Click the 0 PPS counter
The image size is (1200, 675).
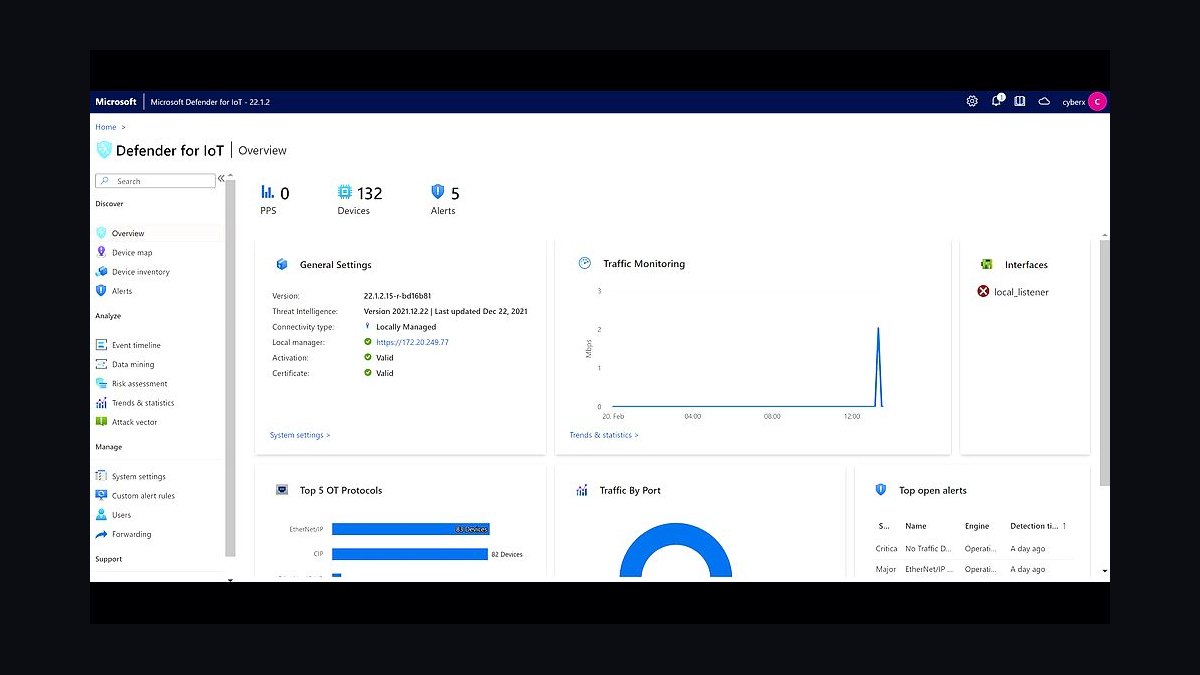275,199
